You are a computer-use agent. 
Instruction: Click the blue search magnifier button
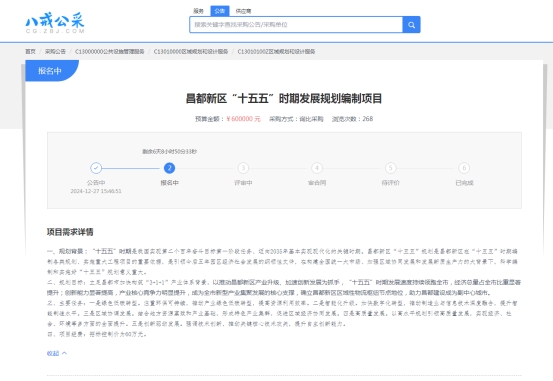click(411, 25)
